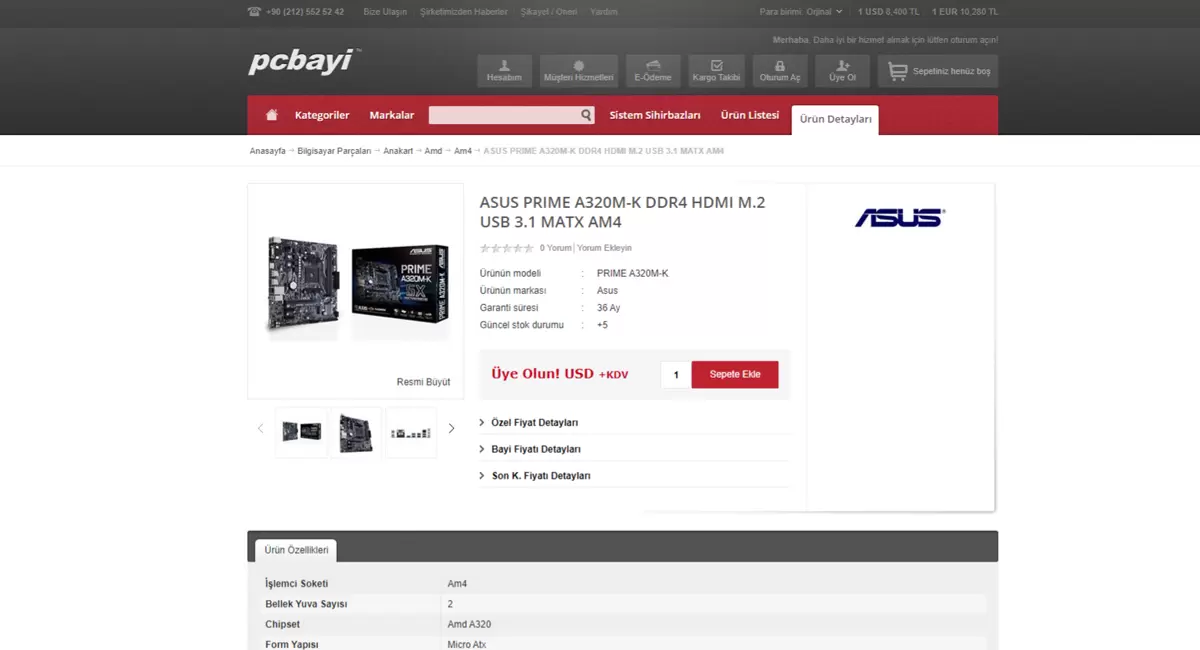Image resolution: width=1200 pixels, height=650 pixels.
Task: Select third thumbnail showing rear ports
Action: pos(411,432)
